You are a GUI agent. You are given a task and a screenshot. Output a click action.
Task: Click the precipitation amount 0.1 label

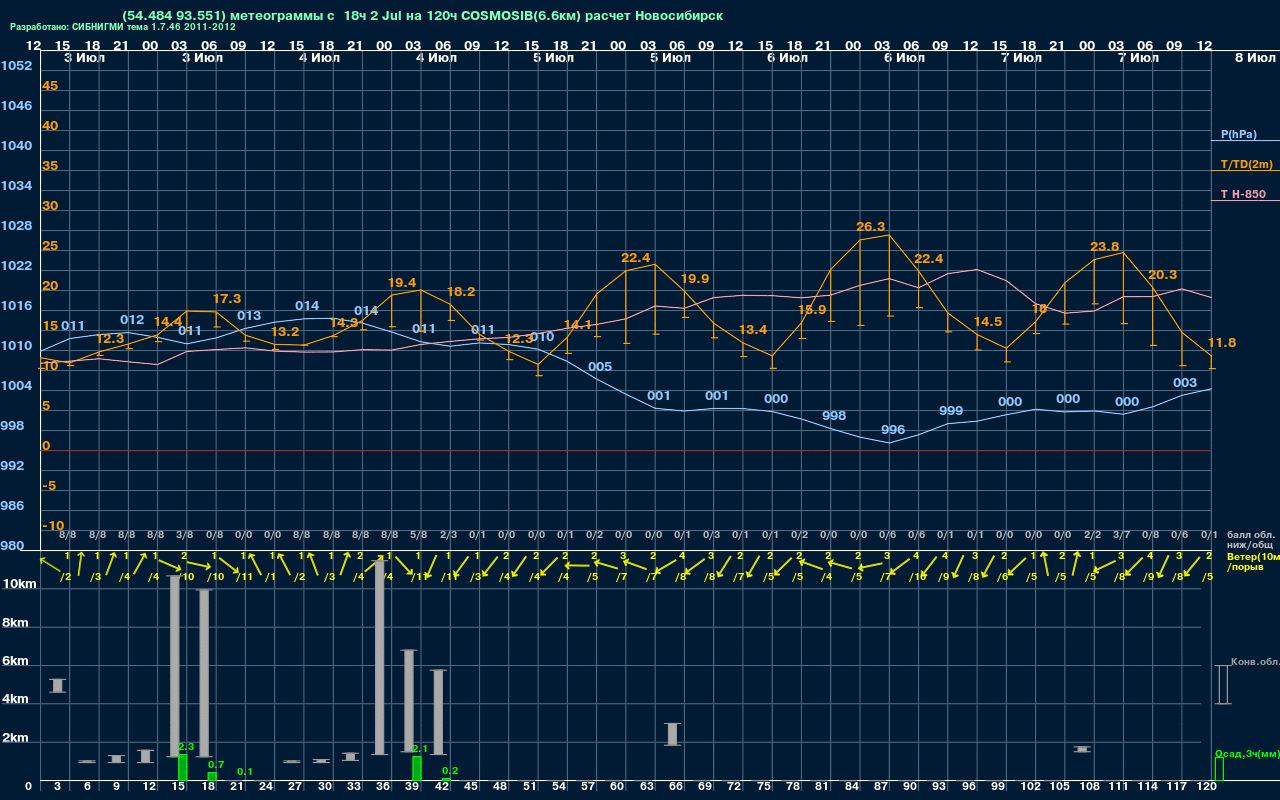tap(245, 772)
